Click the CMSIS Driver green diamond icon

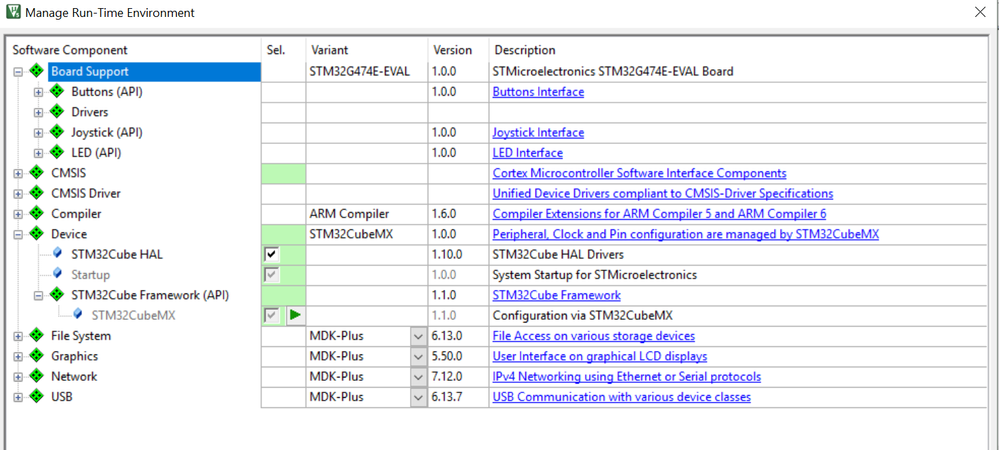point(37,193)
